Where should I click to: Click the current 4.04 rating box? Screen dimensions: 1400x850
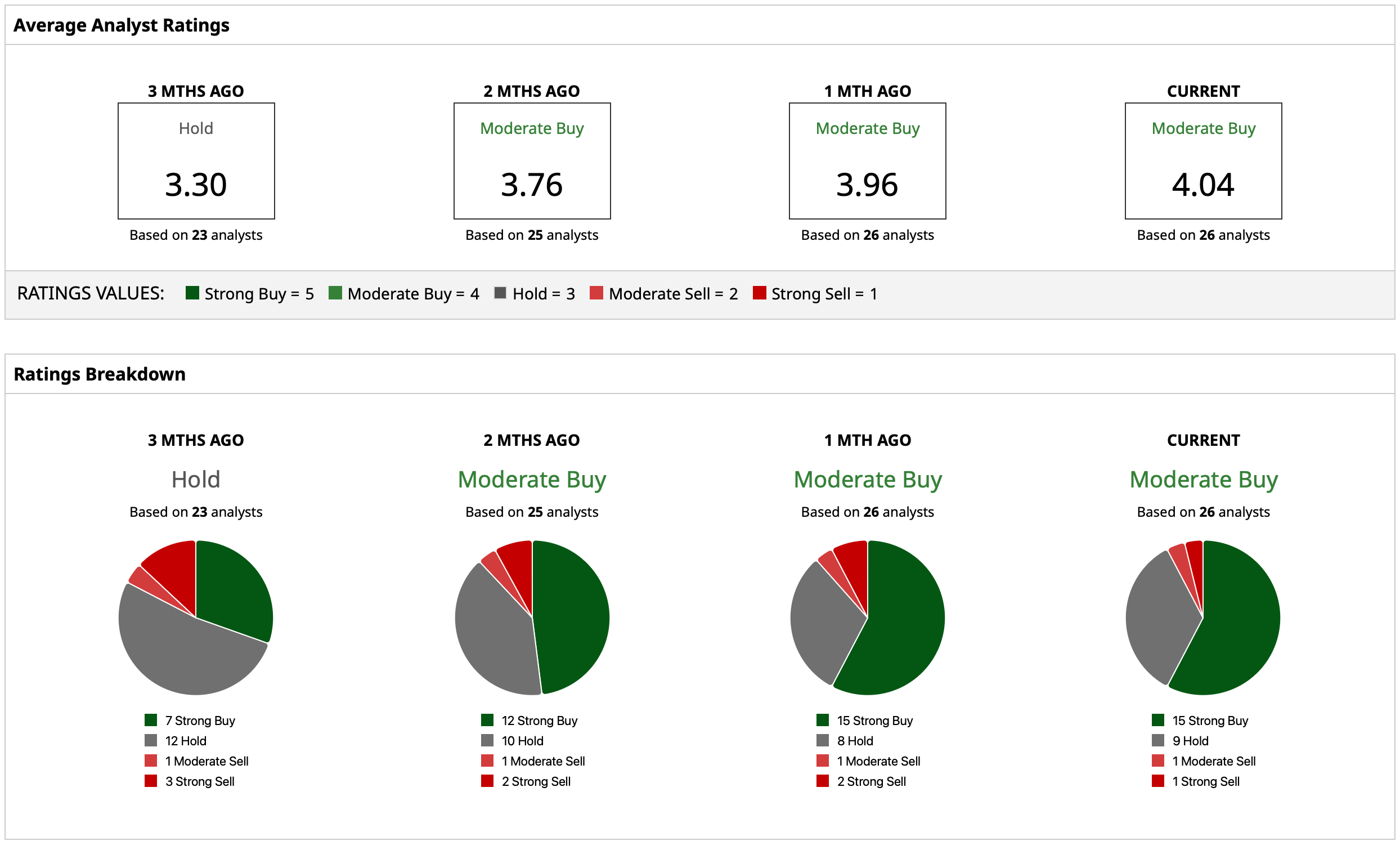pyautogui.click(x=1203, y=161)
